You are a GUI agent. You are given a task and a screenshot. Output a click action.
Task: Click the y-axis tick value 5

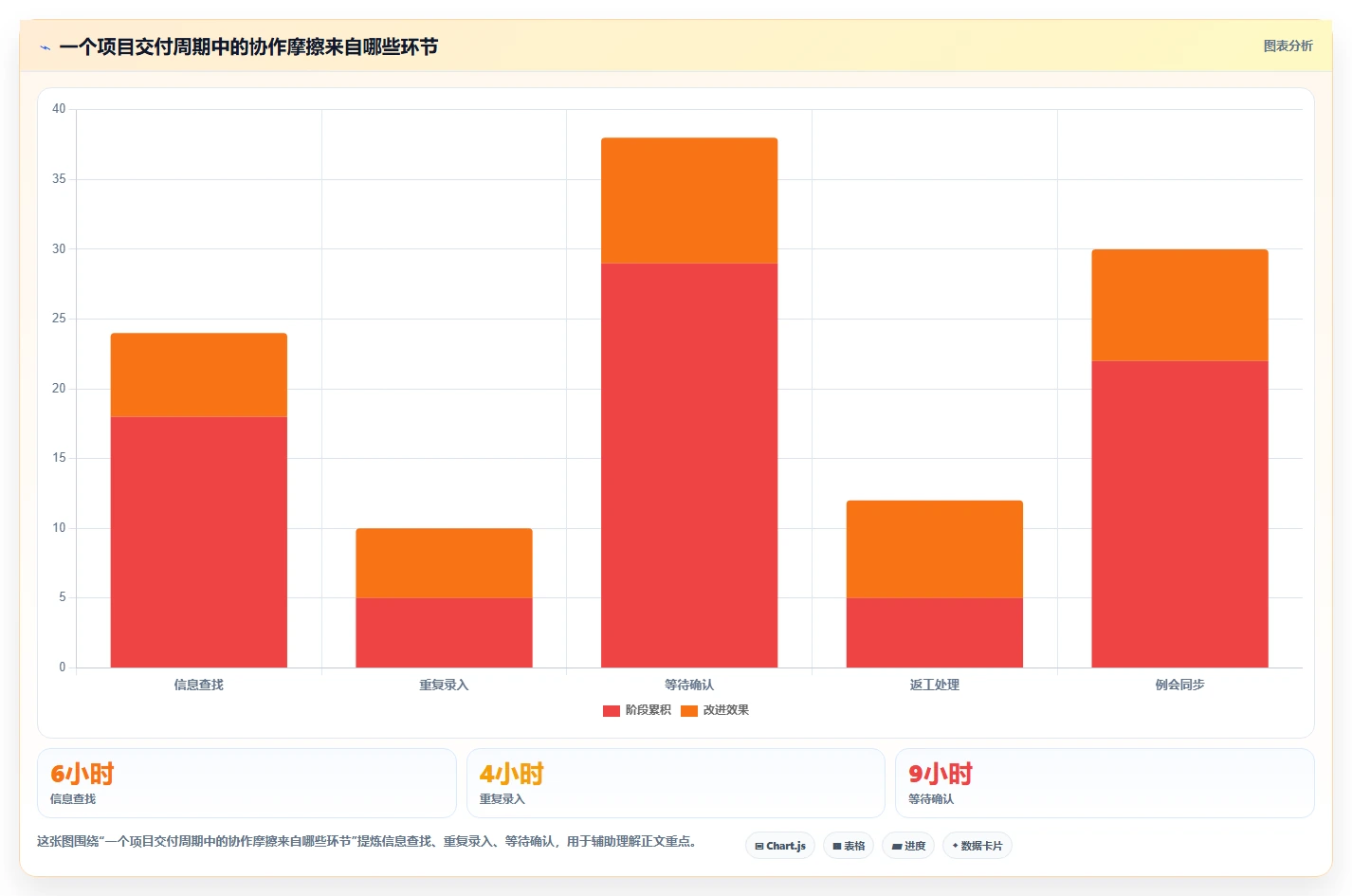pyautogui.click(x=63, y=597)
